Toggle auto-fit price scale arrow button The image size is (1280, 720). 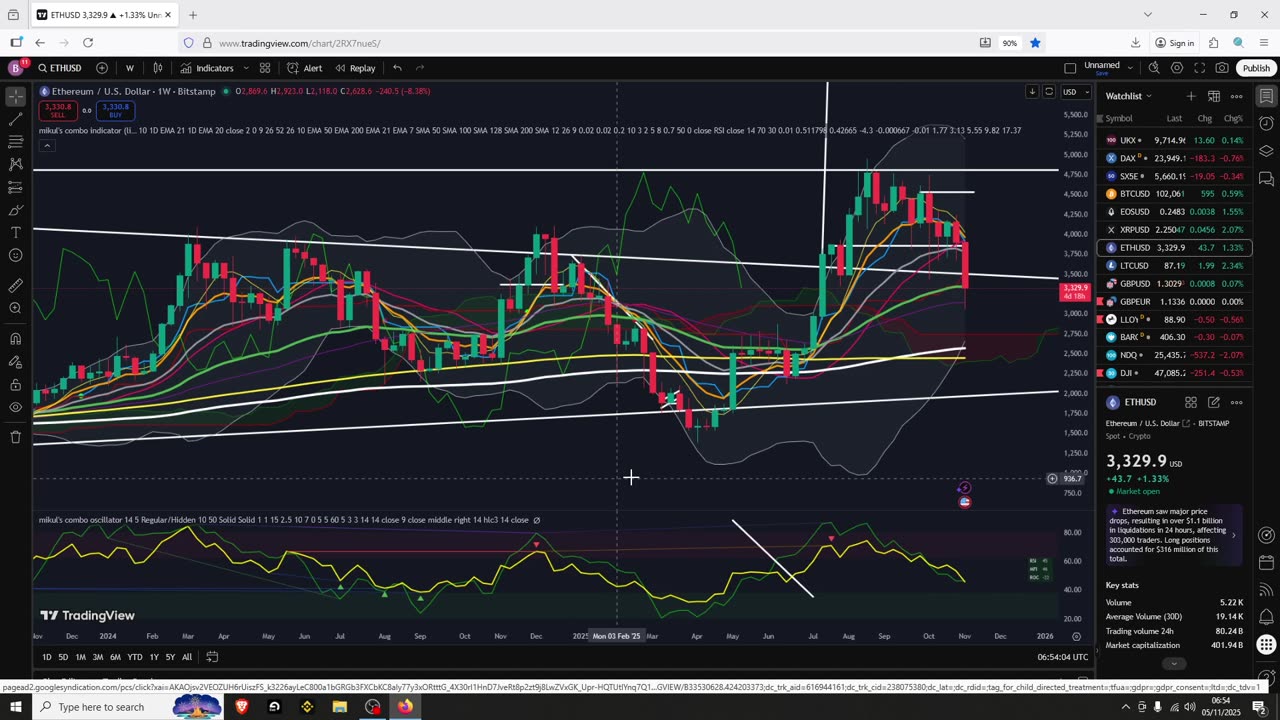pos(1032,92)
